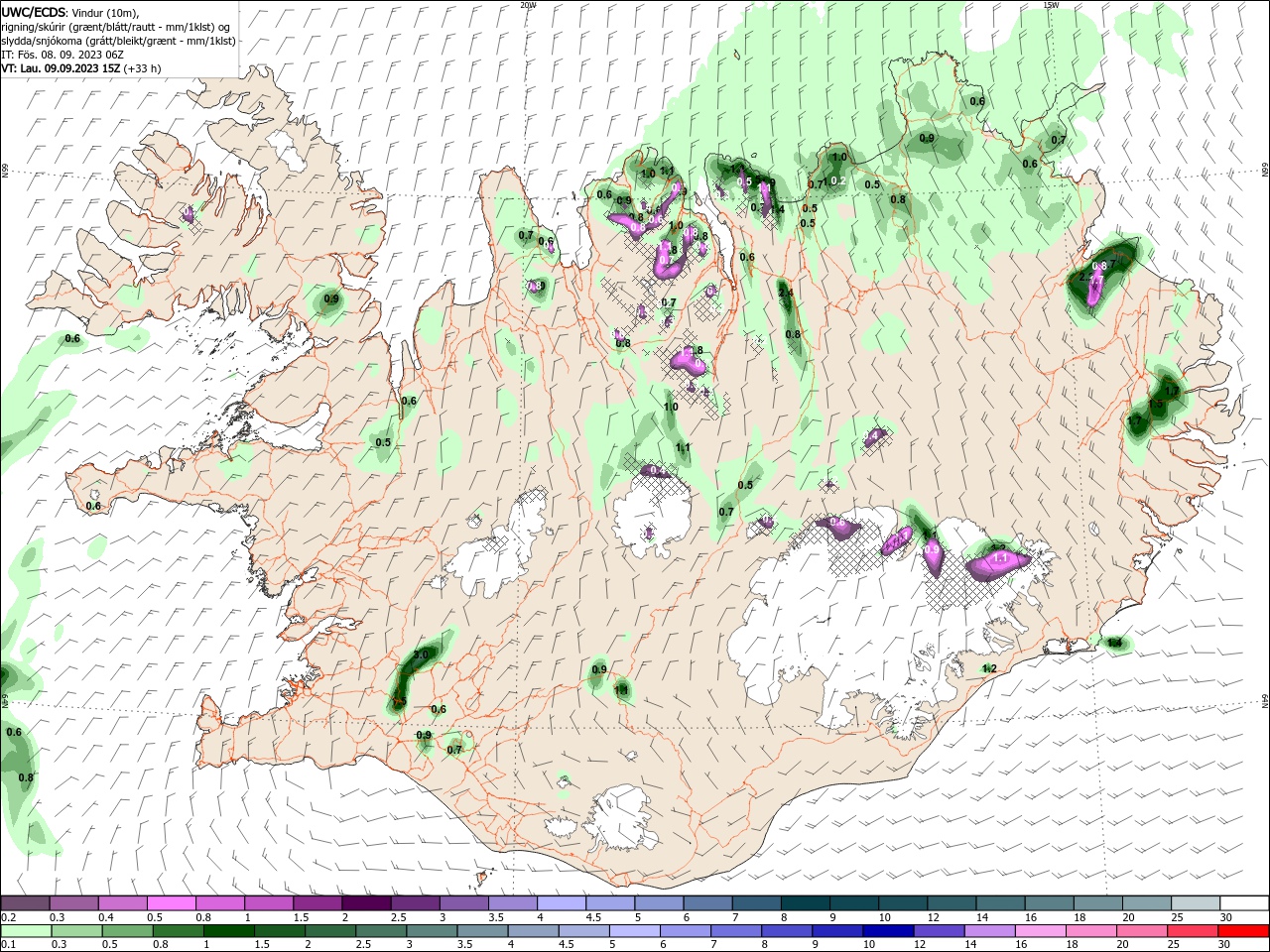1270x952 pixels.
Task: Click the dark teal swatch labeled 8, upper row
Action: click(806, 903)
